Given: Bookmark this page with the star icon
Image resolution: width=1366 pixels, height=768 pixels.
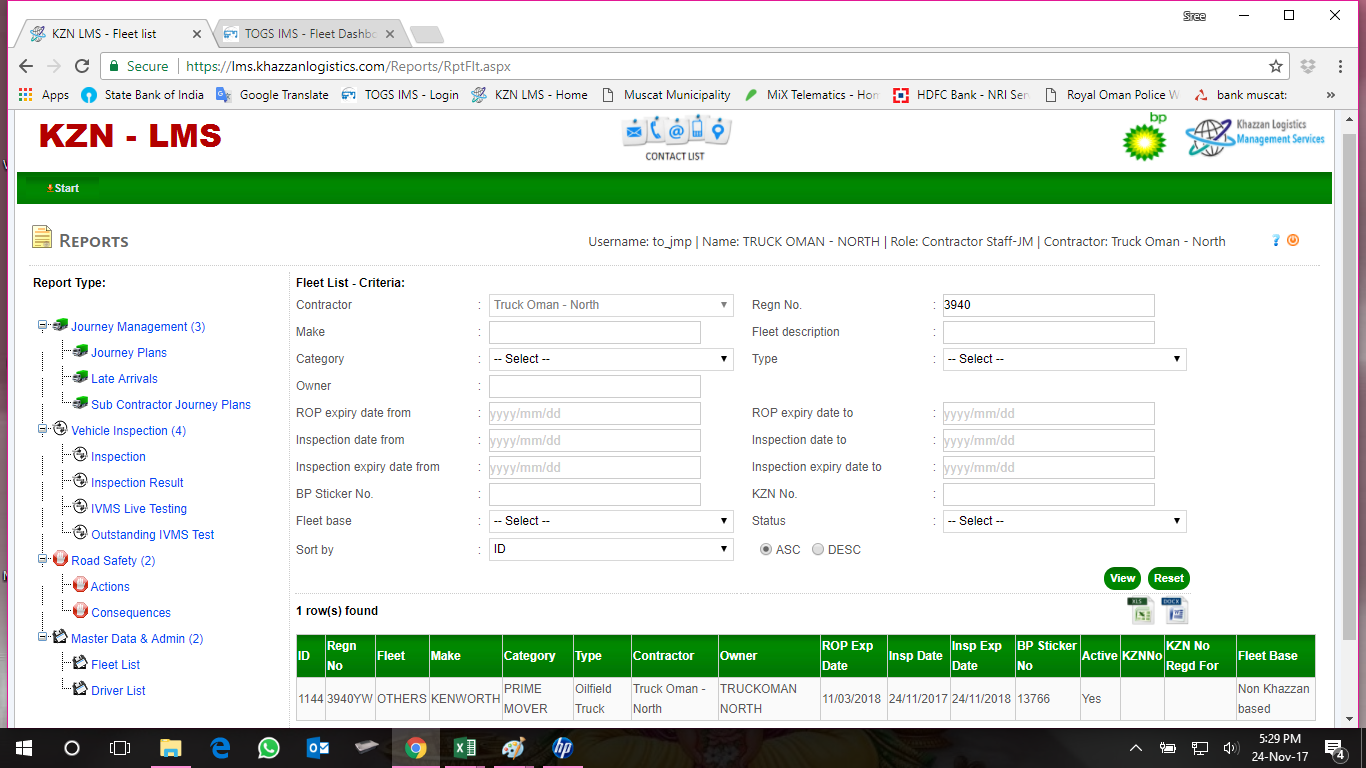Looking at the screenshot, I should 1275,66.
